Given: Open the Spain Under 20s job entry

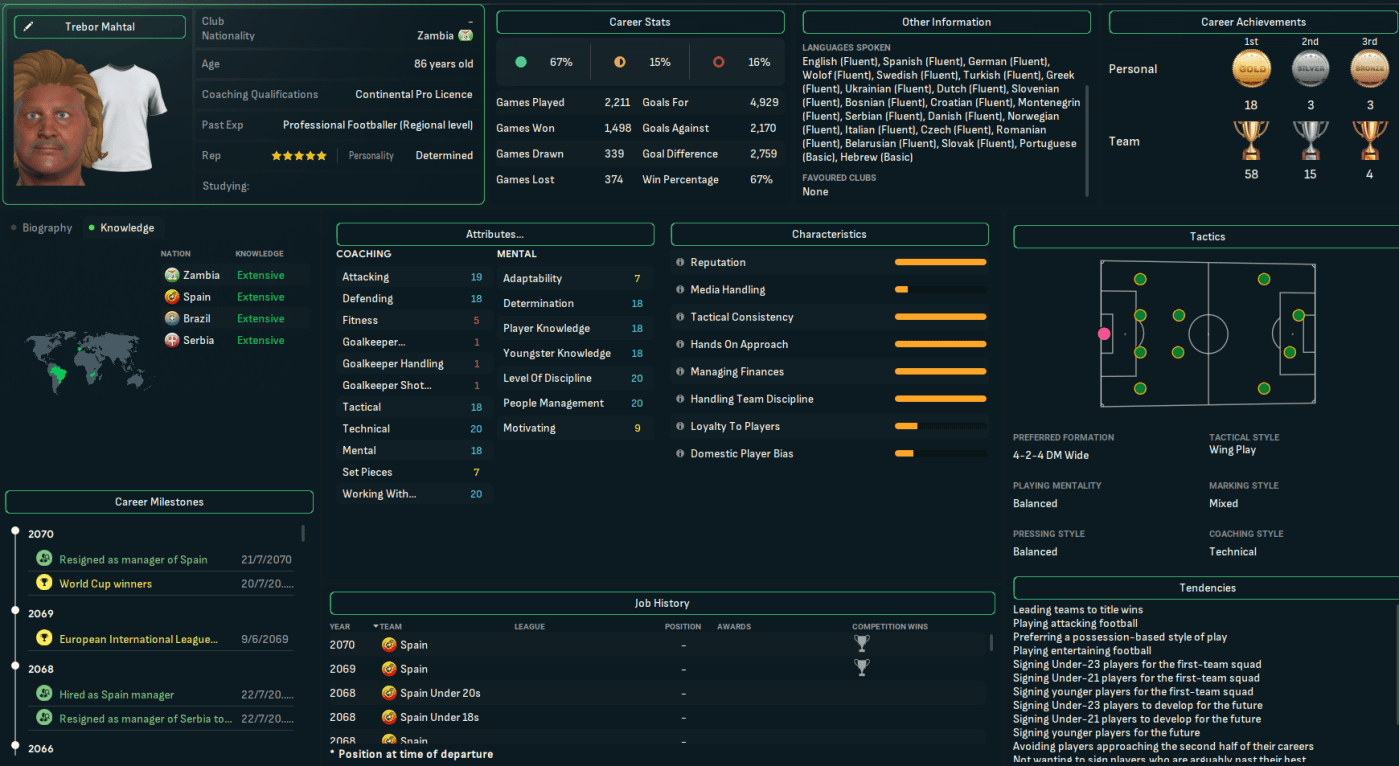Looking at the screenshot, I should pyautogui.click(x=440, y=693).
